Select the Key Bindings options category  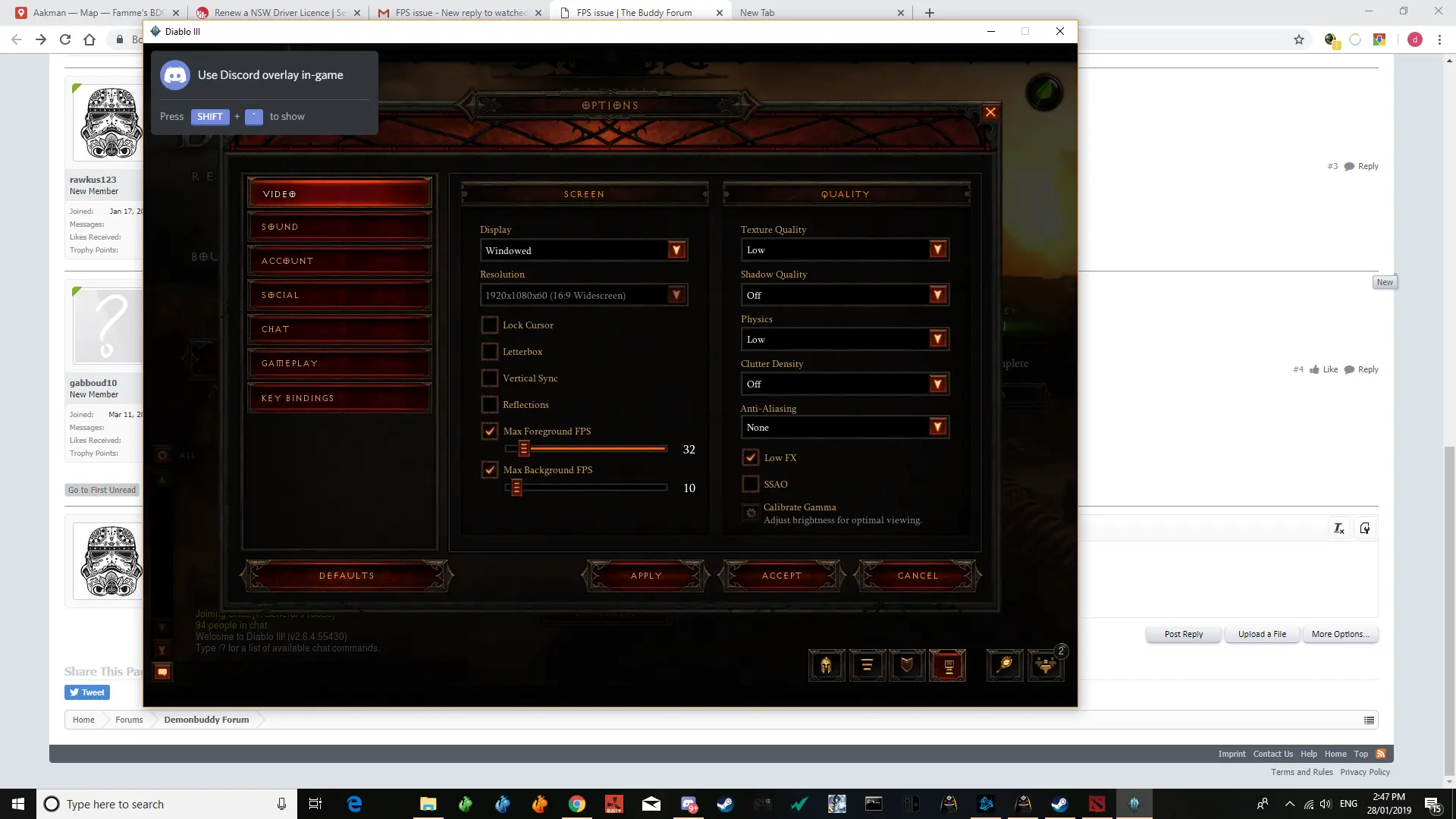click(340, 398)
